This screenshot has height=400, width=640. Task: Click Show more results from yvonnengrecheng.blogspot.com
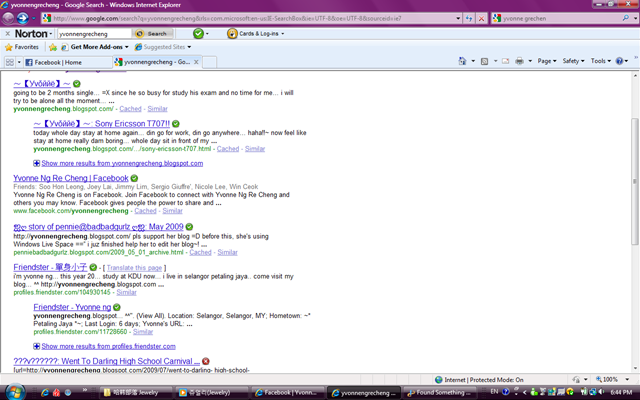click(122, 163)
